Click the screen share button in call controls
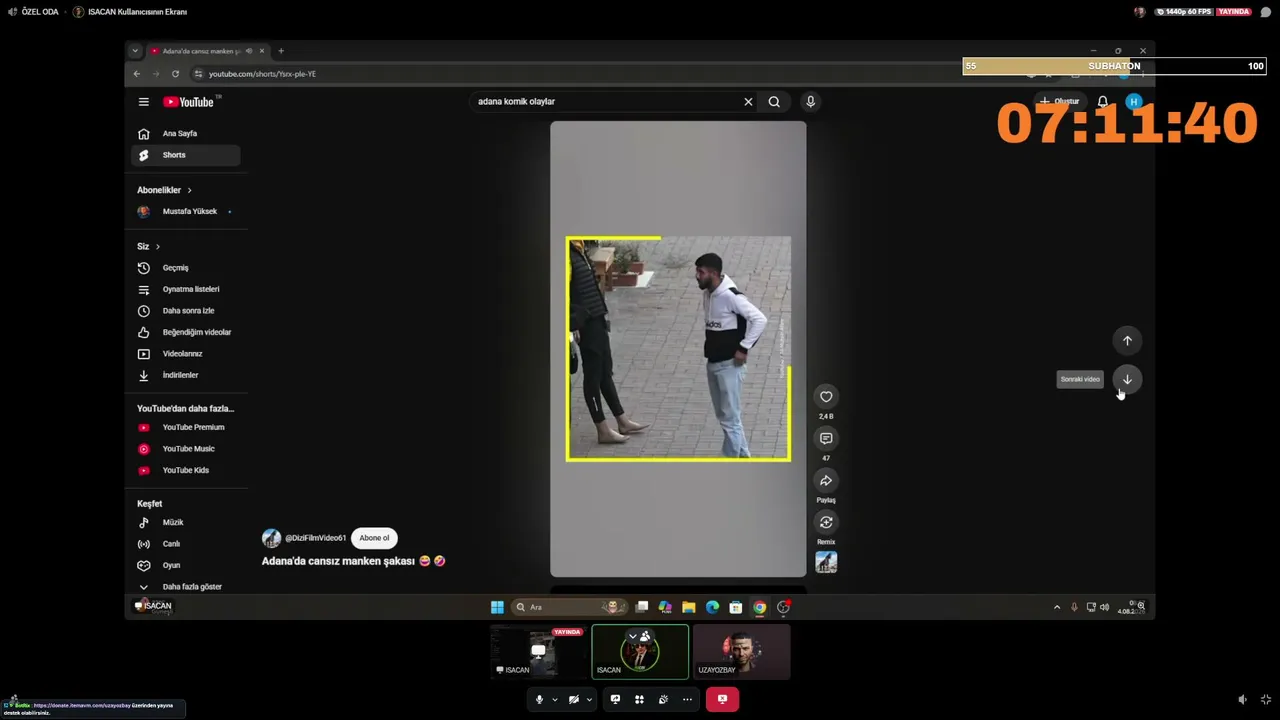Screen dimensions: 1280x720 pyautogui.click(x=615, y=700)
